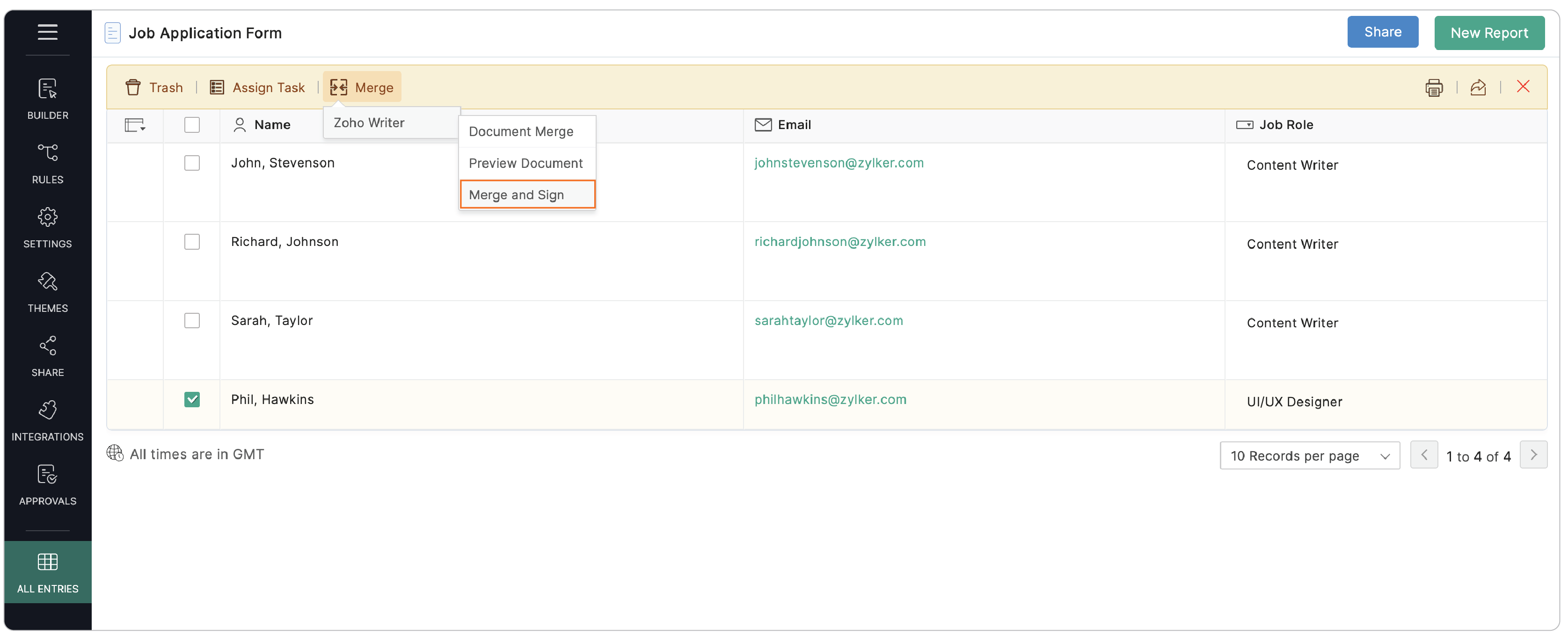Click the Share button

[1382, 32]
